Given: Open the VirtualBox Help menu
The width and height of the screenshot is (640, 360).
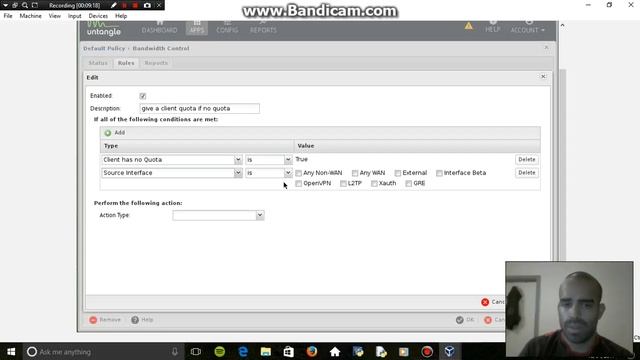Looking at the screenshot, I should tap(121, 16).
